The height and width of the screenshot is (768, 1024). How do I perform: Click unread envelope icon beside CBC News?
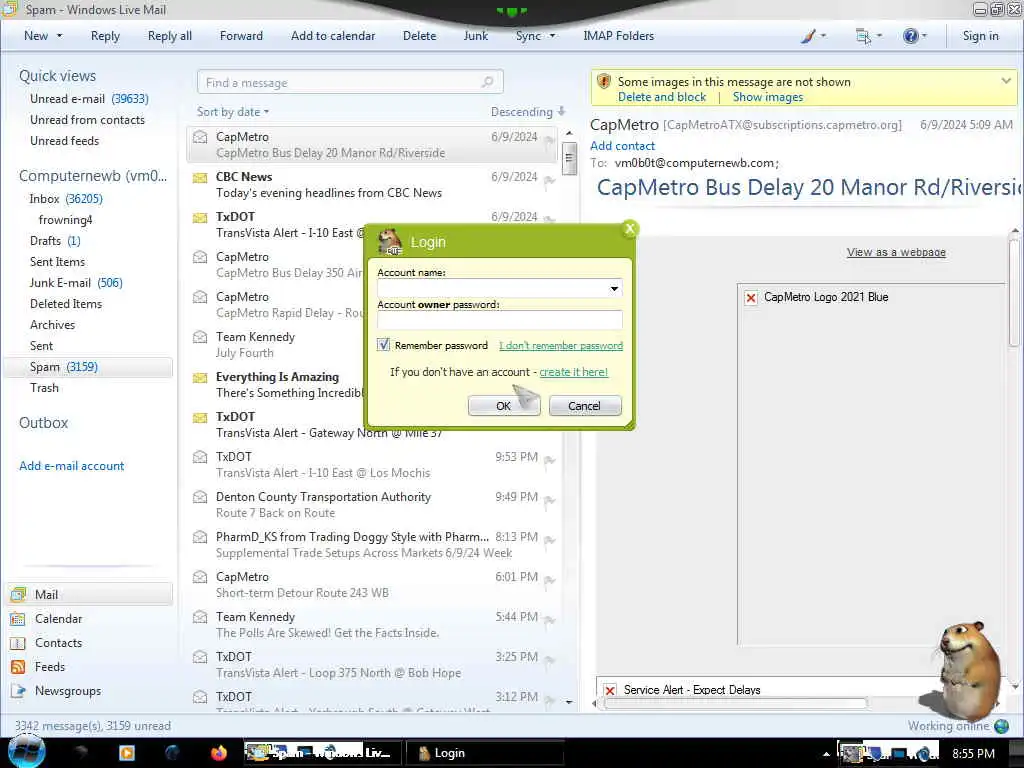[200, 177]
